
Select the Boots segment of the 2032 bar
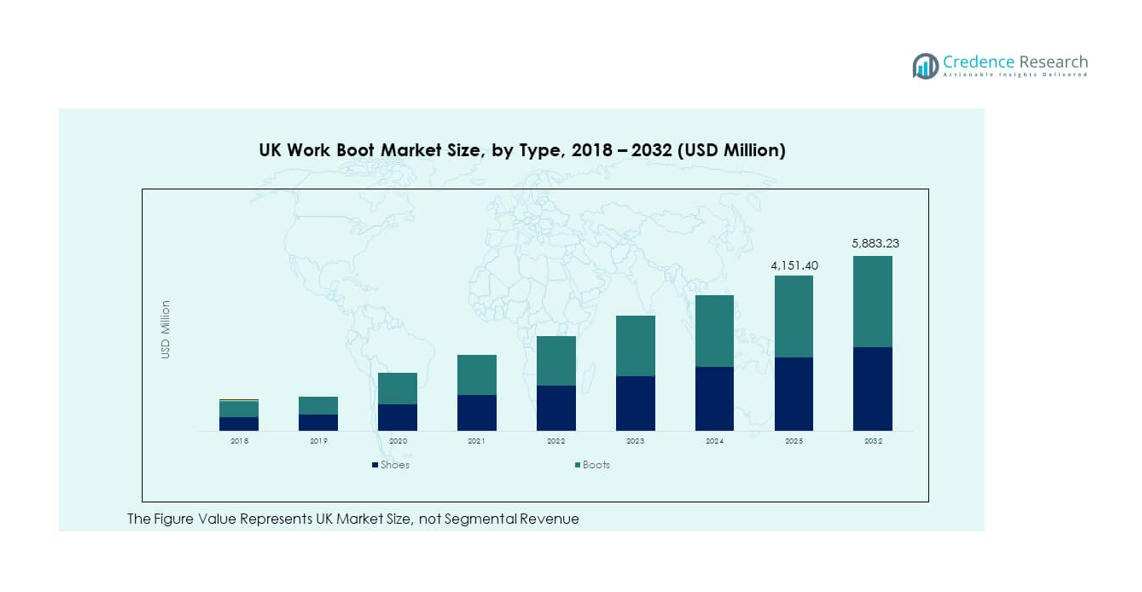coord(872,301)
